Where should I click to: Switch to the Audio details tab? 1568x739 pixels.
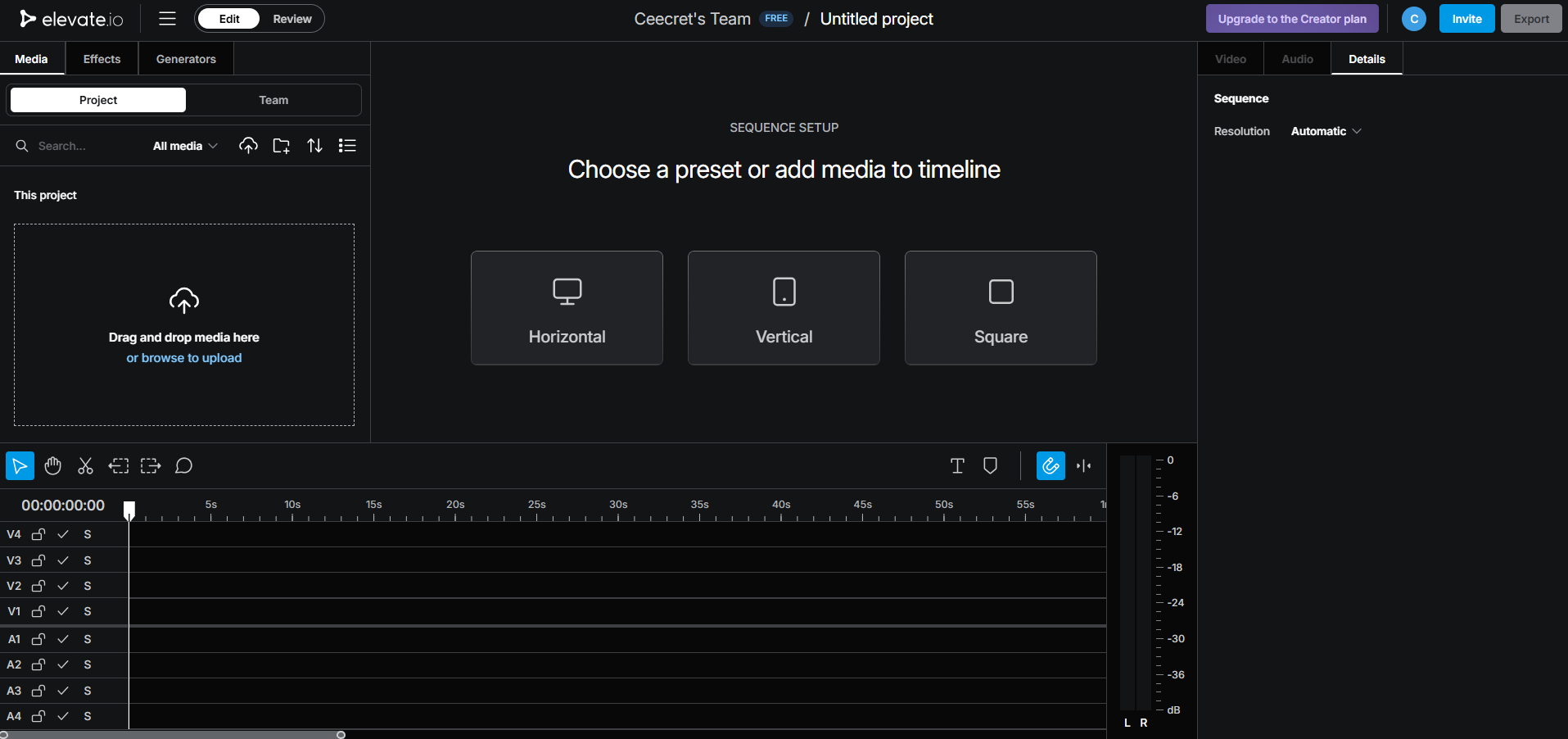click(x=1296, y=58)
